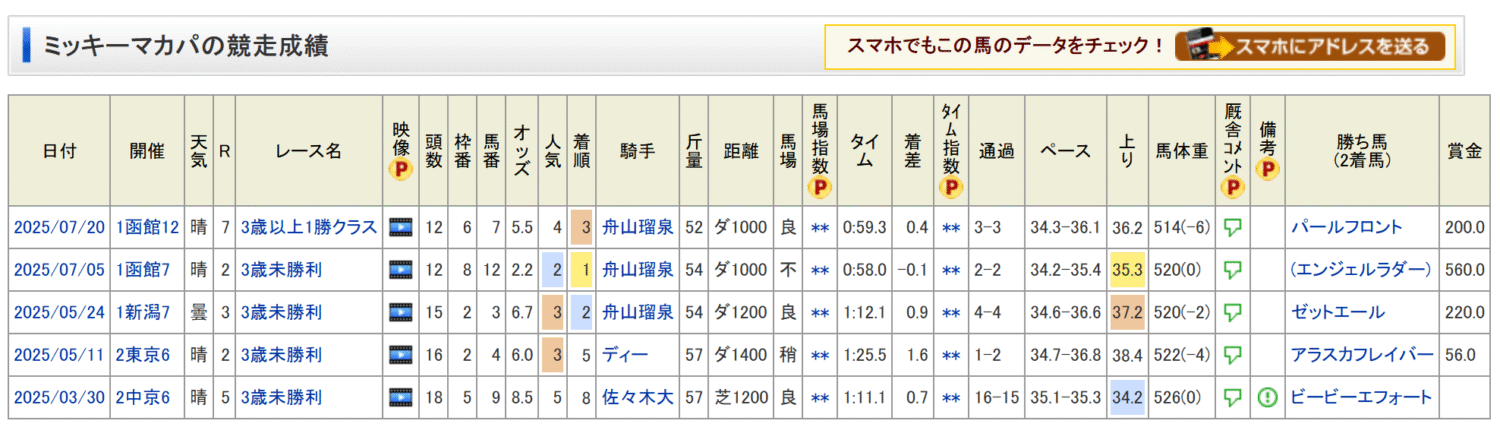Click premium P icon under 備考 header
1500x427 pixels.
[1267, 170]
